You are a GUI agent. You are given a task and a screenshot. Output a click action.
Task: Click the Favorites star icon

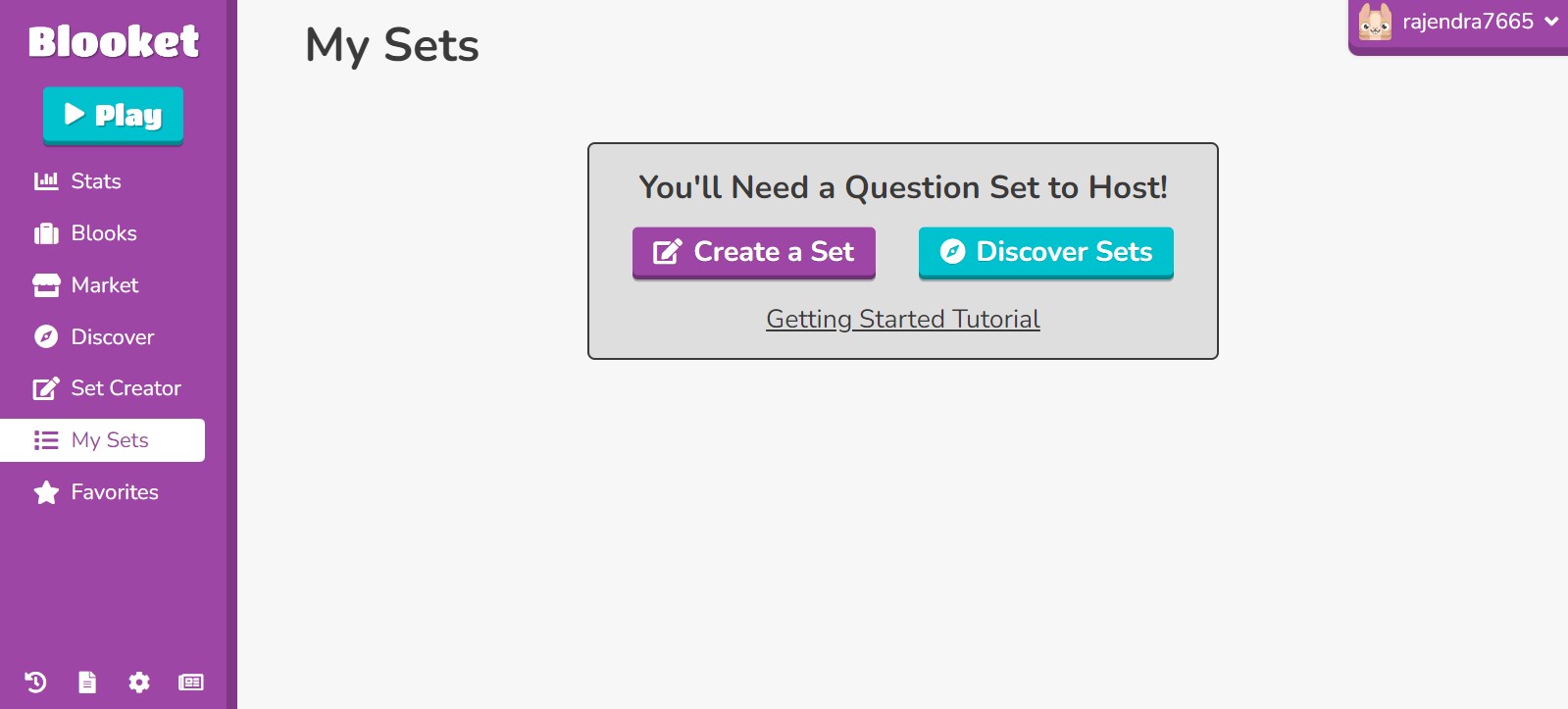pos(46,492)
